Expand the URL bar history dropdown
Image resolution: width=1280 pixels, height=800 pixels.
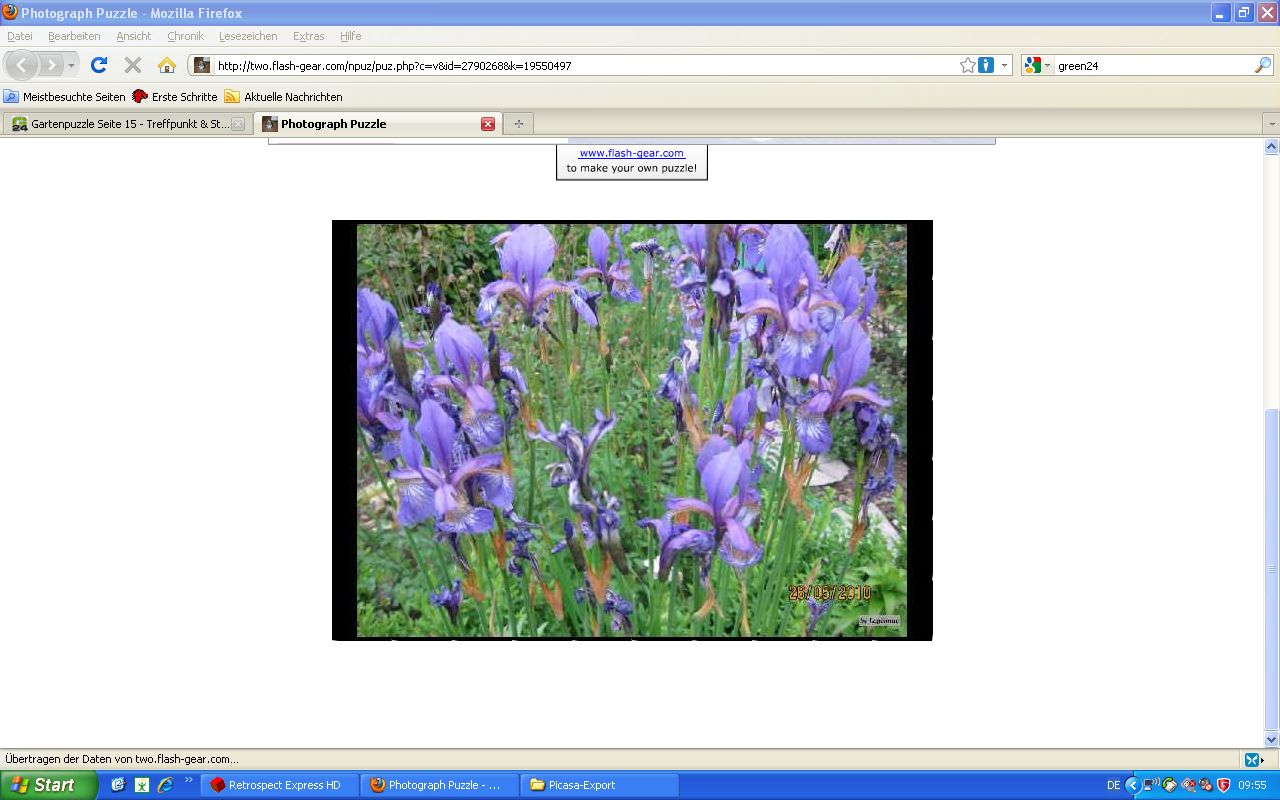1005,65
